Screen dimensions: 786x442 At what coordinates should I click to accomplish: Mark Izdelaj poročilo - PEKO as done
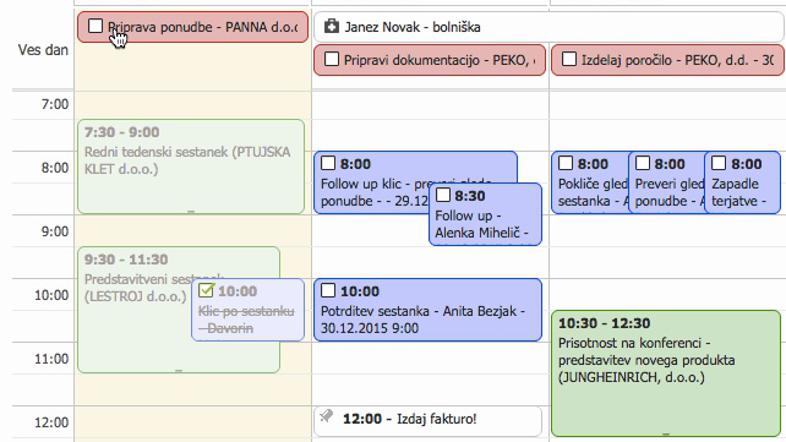pos(569,60)
